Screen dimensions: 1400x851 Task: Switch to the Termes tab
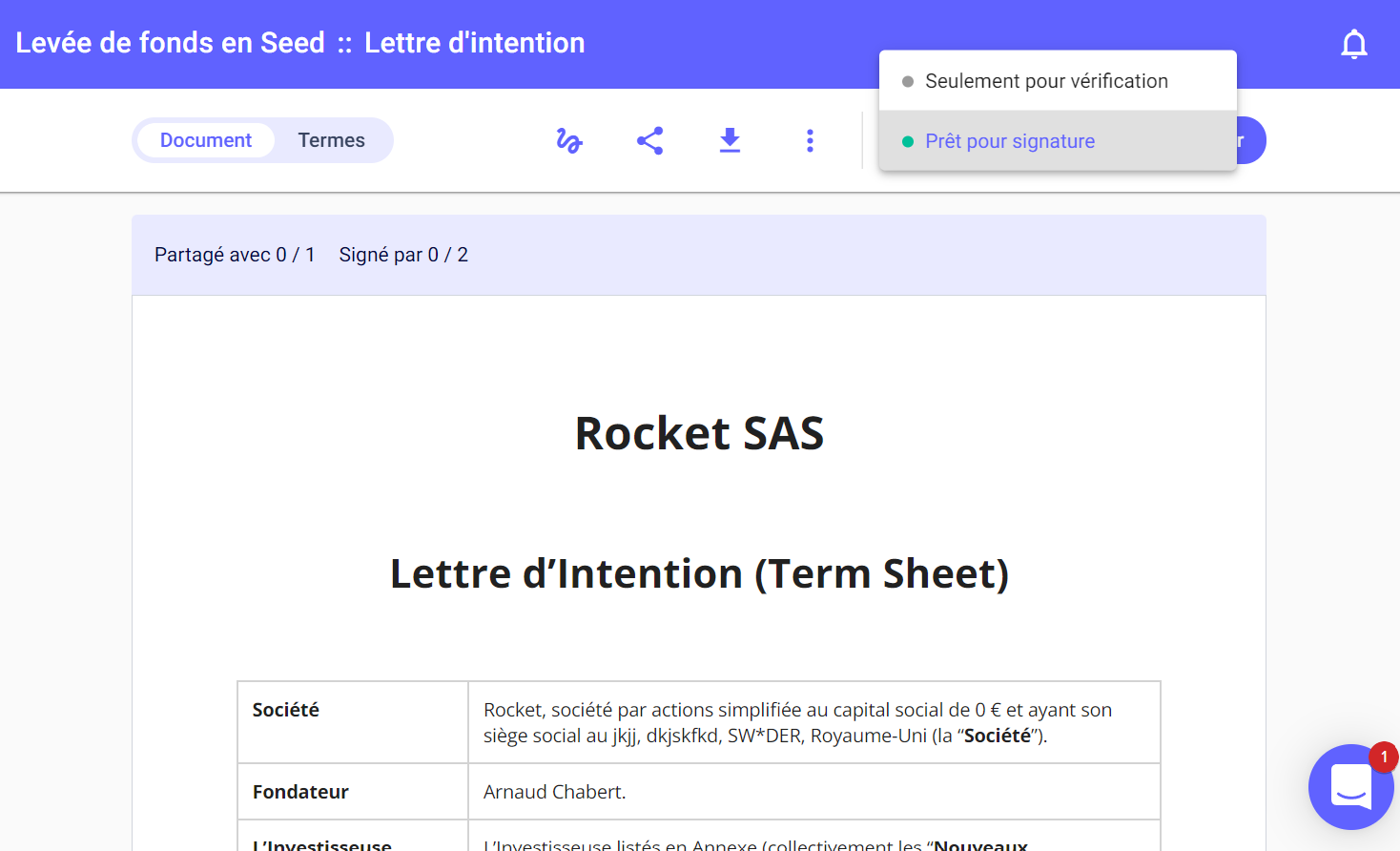[331, 140]
